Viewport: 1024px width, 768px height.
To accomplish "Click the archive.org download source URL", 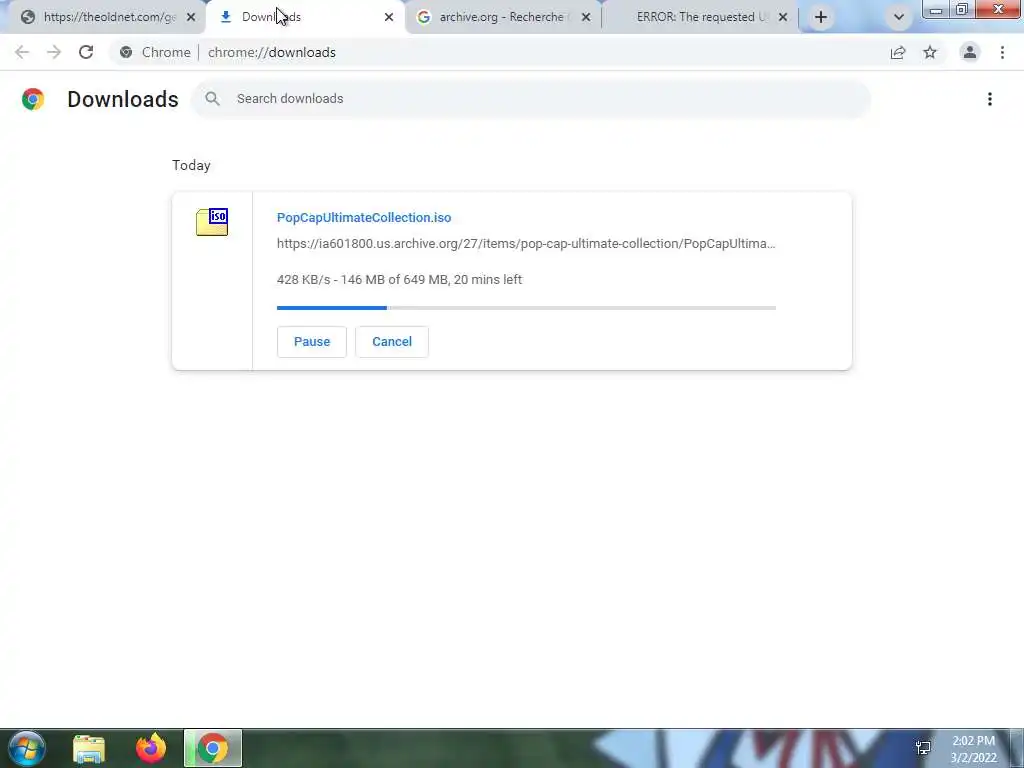I will [x=526, y=244].
